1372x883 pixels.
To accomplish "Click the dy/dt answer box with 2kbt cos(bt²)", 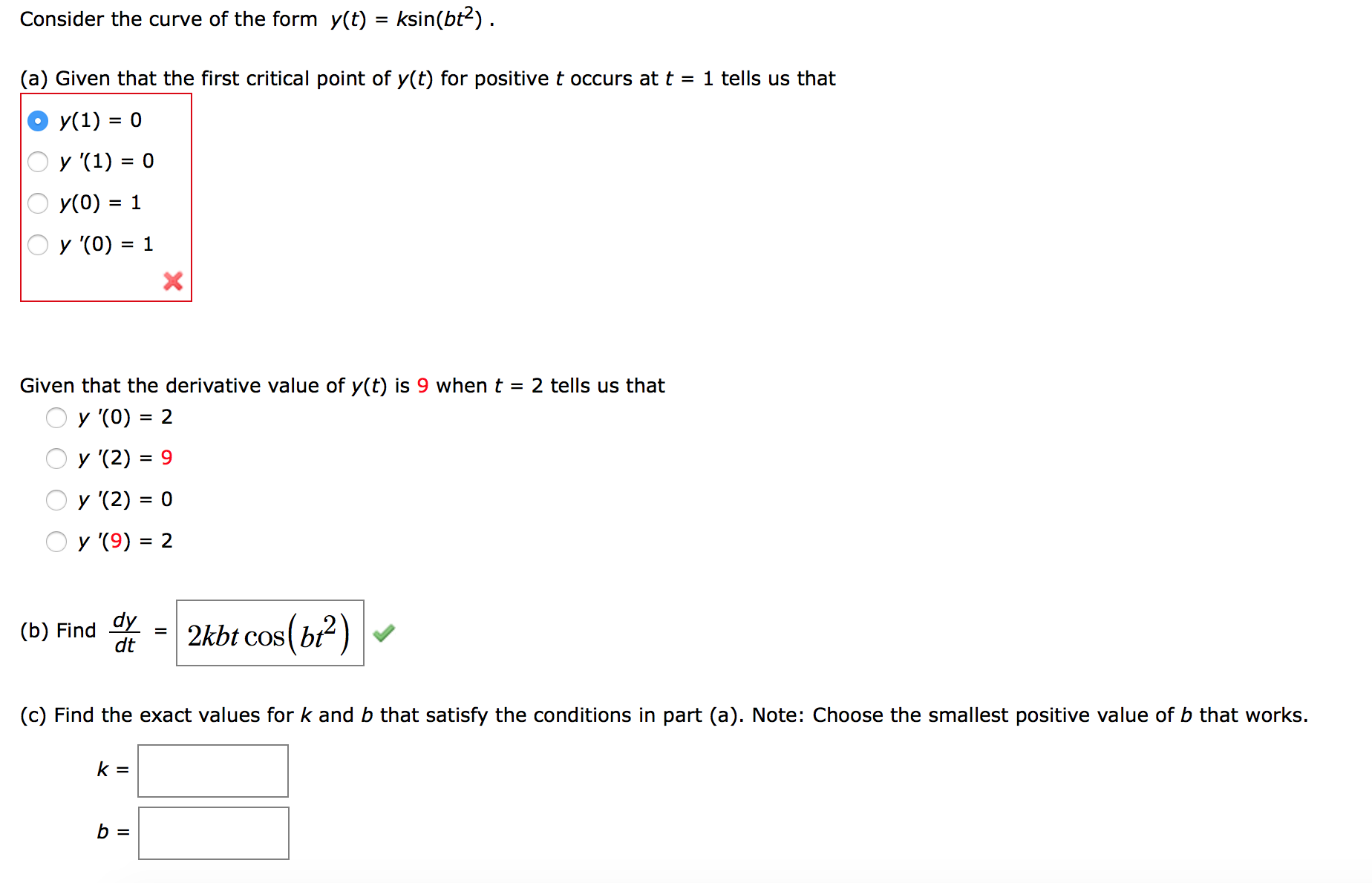I will pyautogui.click(x=270, y=633).
